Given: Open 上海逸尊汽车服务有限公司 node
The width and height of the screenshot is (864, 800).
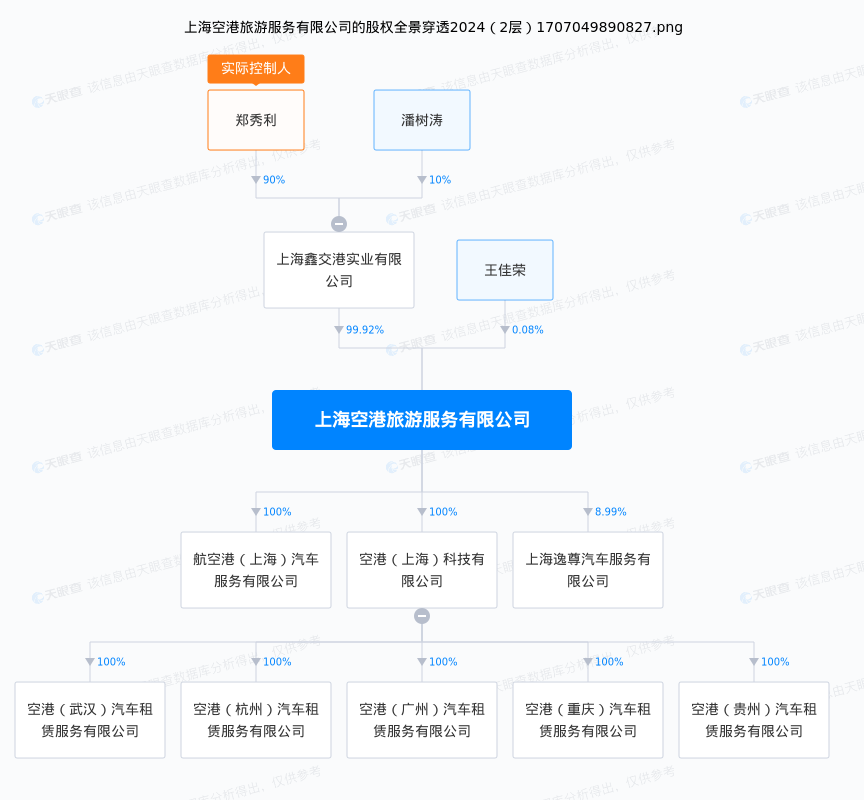Looking at the screenshot, I should pos(588,570).
